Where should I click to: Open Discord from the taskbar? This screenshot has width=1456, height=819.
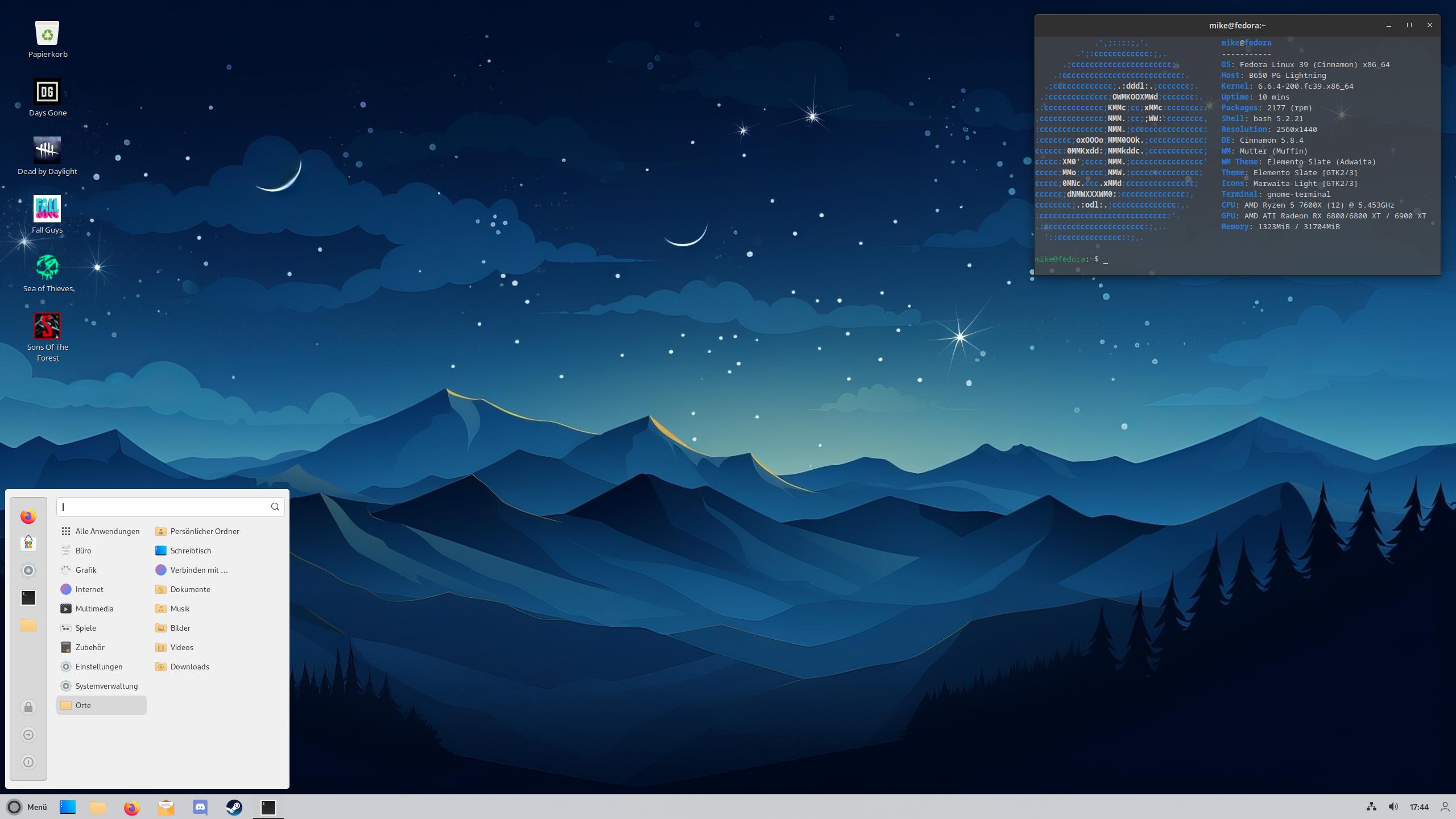click(x=200, y=806)
